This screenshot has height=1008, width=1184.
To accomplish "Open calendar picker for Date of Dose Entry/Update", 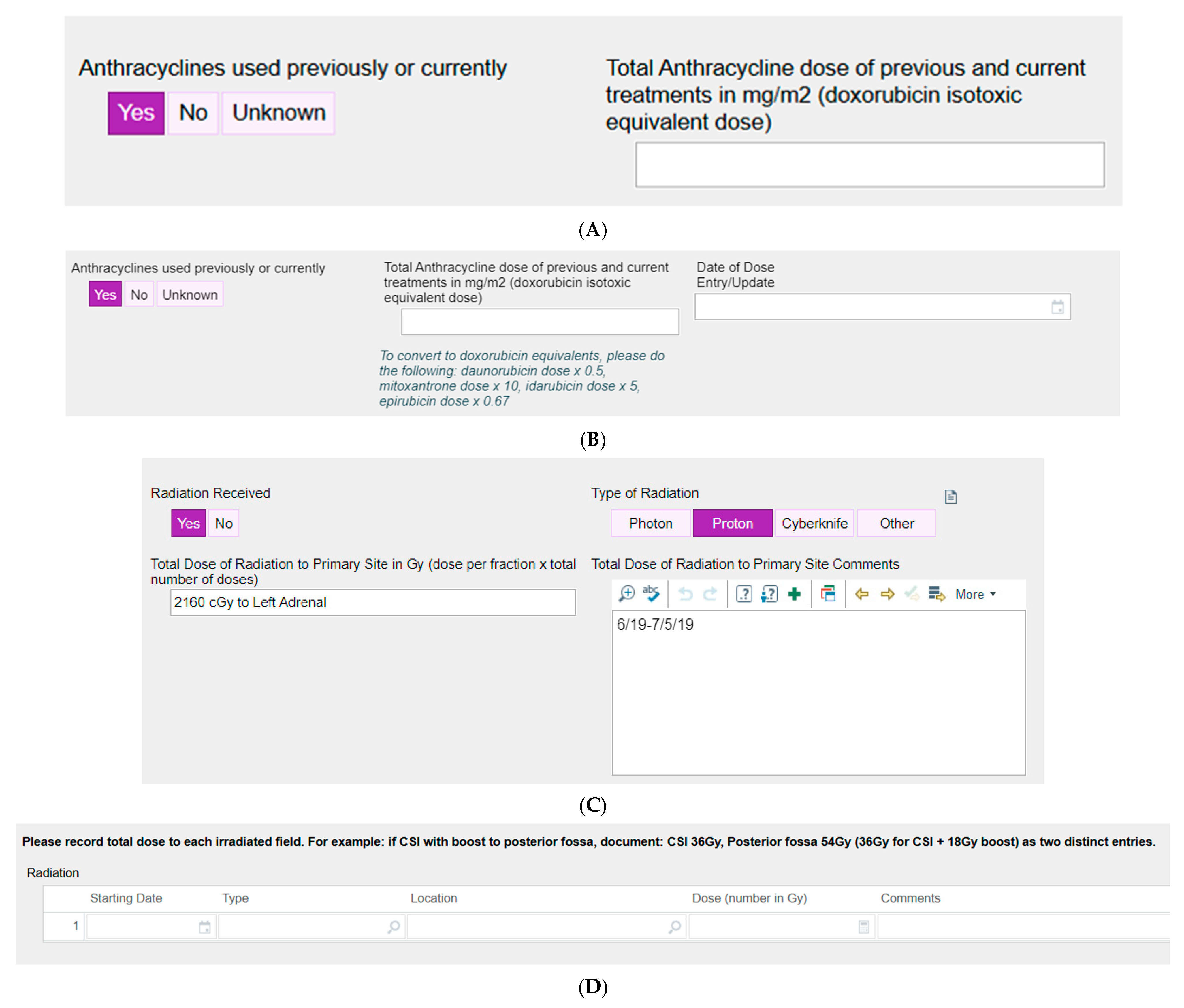I will click(1057, 307).
